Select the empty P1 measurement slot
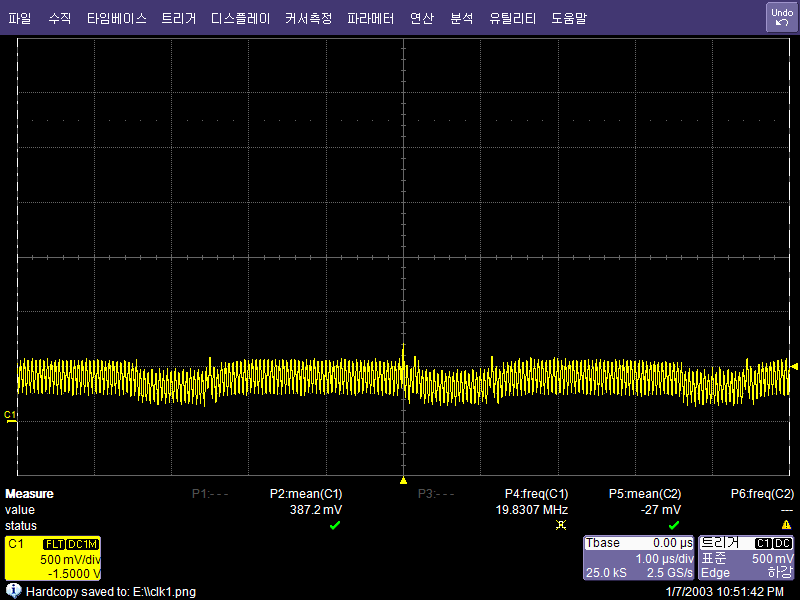 point(211,493)
